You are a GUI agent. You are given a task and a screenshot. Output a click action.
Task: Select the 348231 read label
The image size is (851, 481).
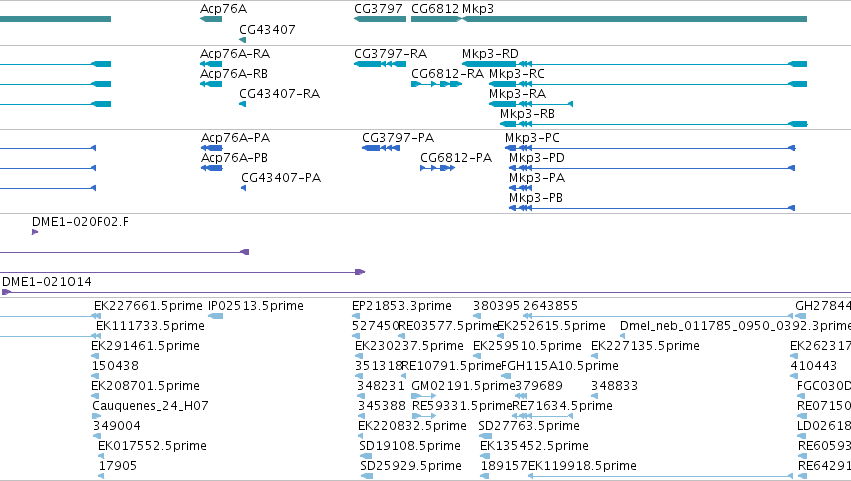[380, 387]
